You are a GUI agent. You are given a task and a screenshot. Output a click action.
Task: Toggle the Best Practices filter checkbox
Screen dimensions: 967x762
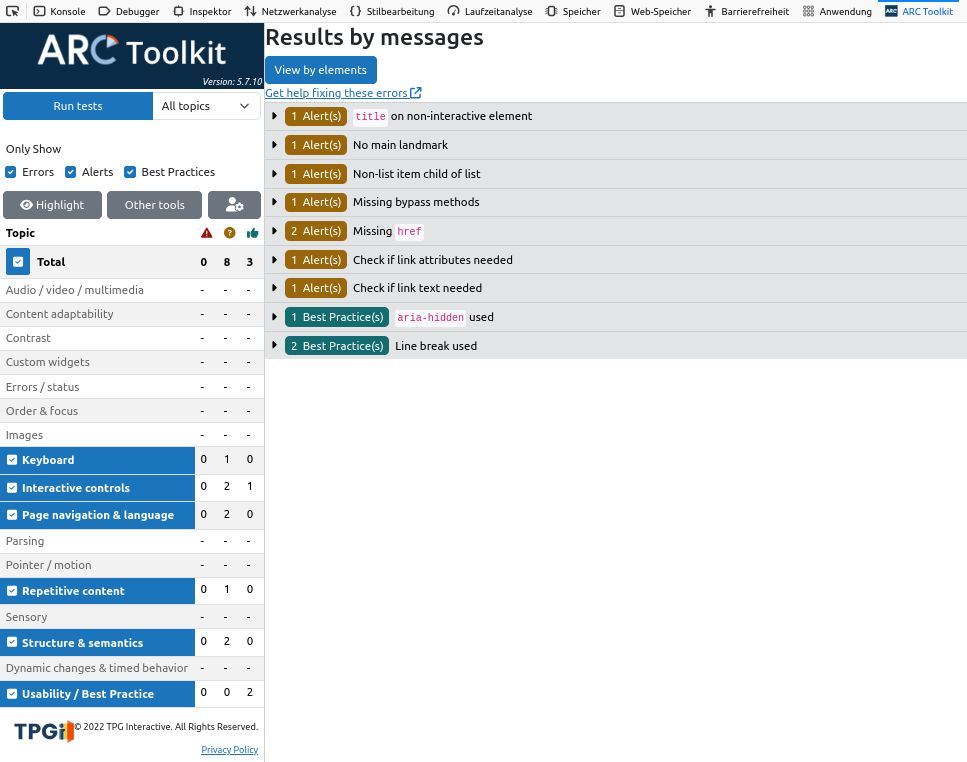pyautogui.click(x=130, y=172)
